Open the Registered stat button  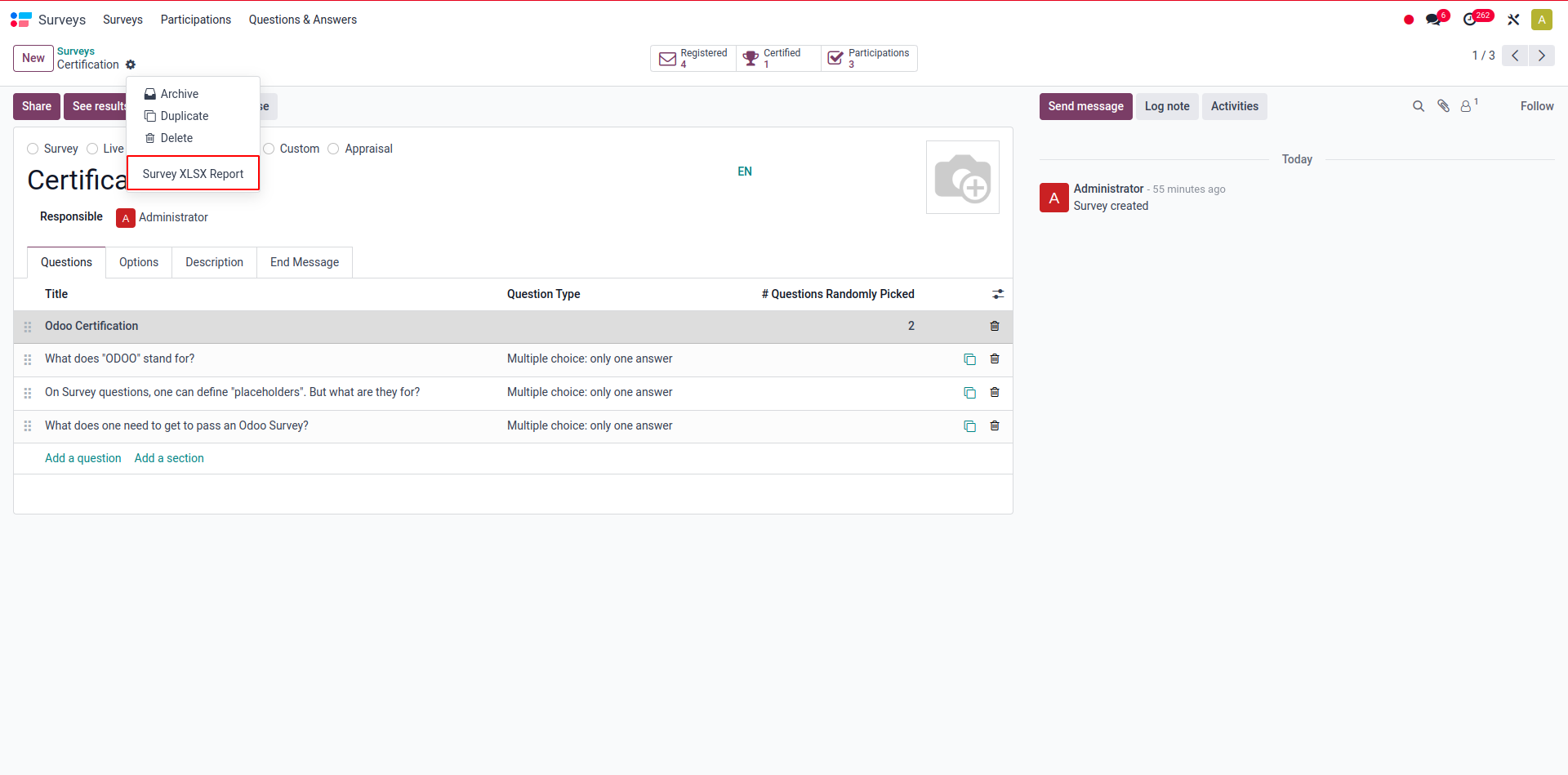pos(693,58)
